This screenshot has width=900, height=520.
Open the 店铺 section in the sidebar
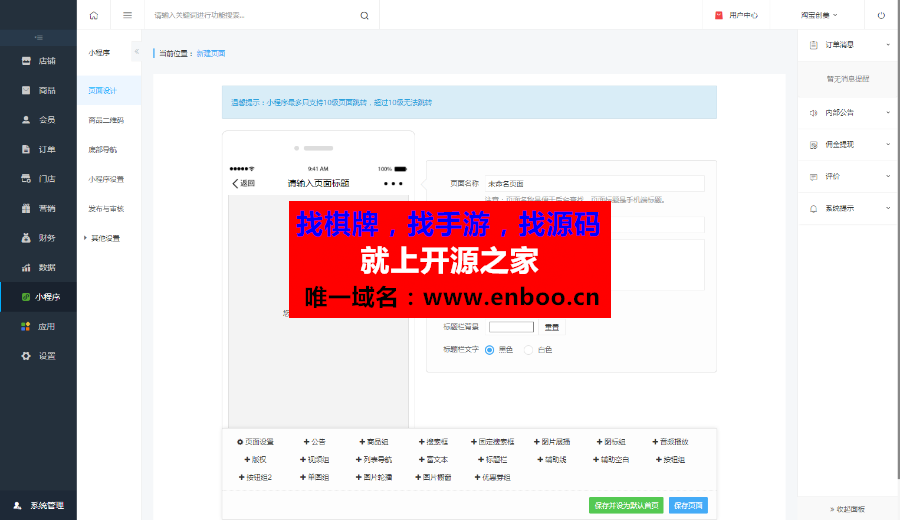pyautogui.click(x=38, y=61)
